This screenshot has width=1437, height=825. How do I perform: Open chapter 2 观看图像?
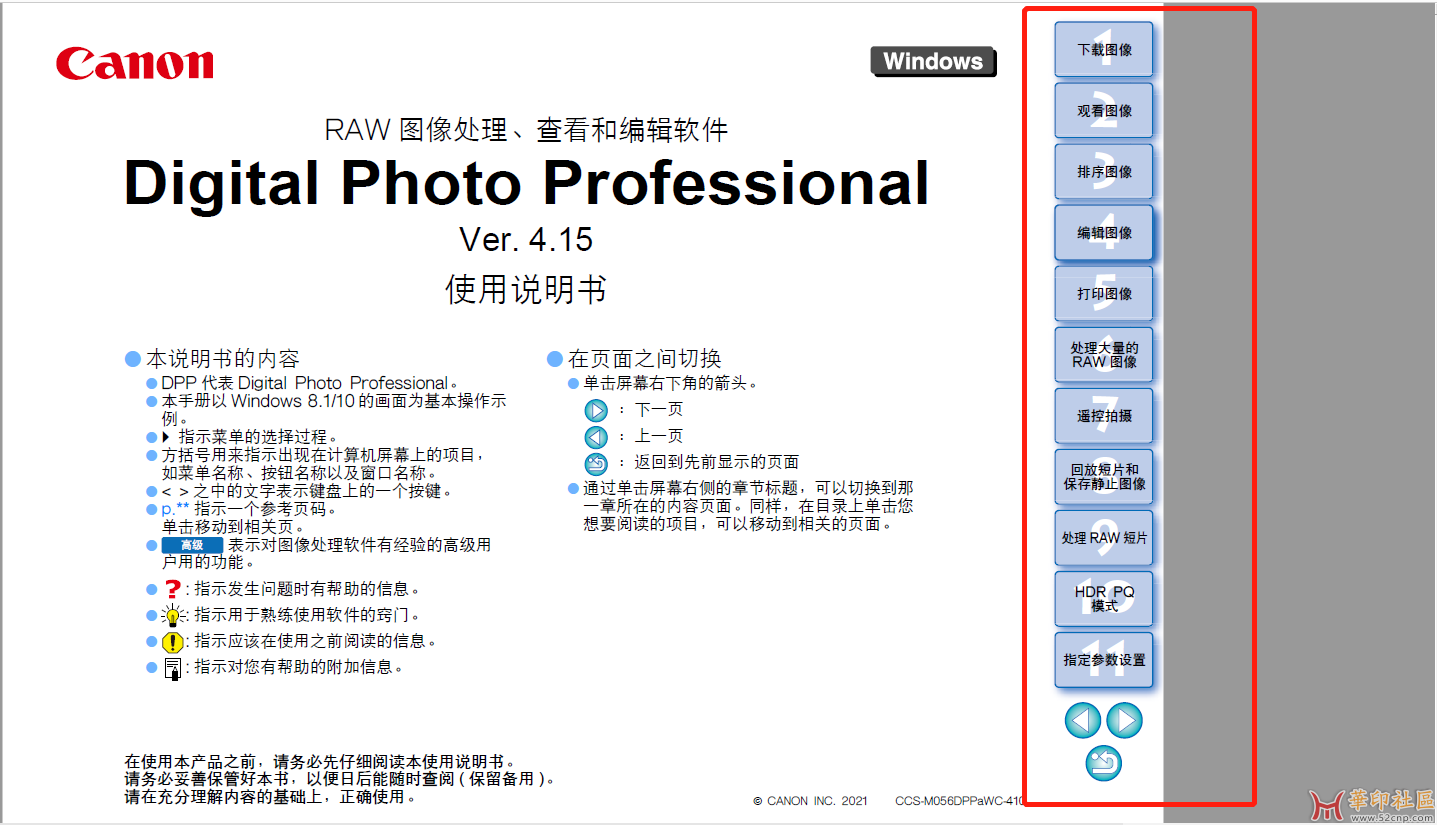[x=1104, y=110]
